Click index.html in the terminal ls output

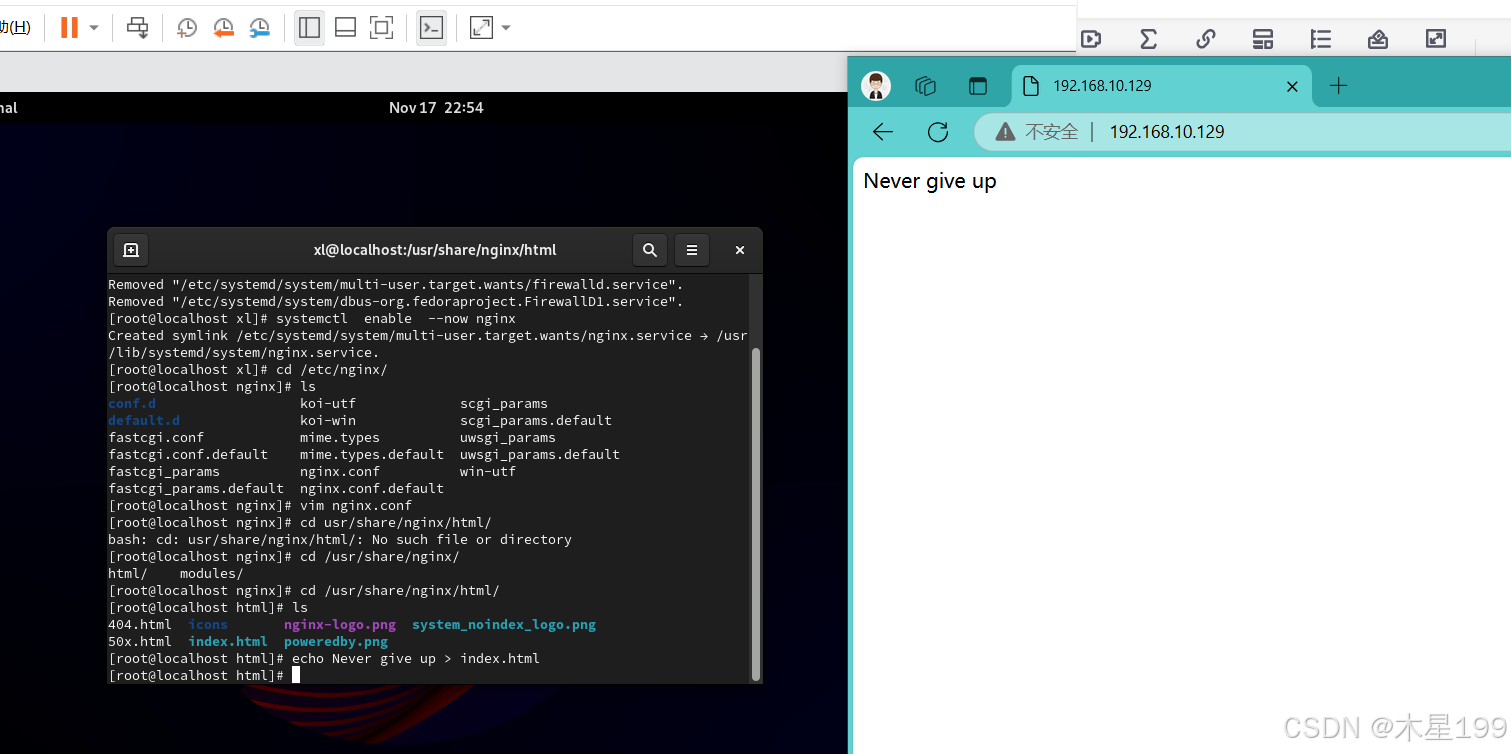click(x=228, y=642)
